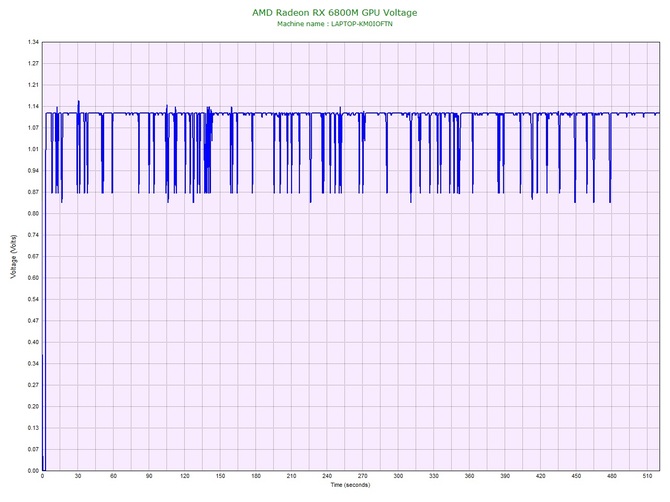Select the 0.67 voltage axis label
Screen dimensions: 670x502
[x=33, y=256]
